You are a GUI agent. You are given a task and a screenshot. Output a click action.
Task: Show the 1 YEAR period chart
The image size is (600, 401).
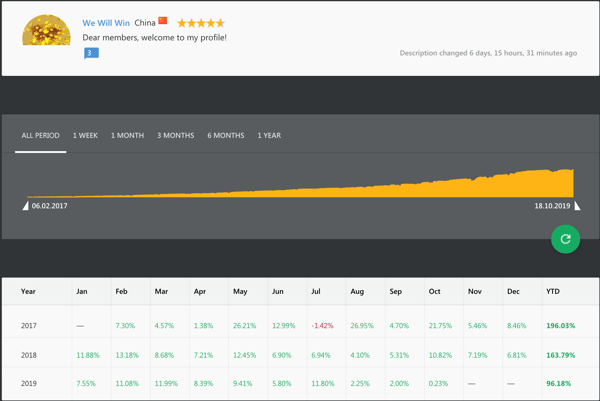(269, 135)
